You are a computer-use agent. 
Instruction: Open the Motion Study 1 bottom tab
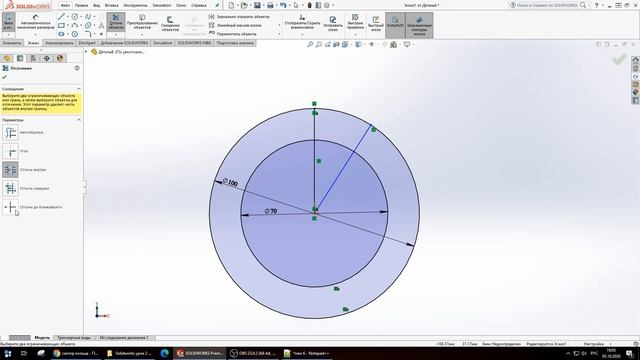[x=124, y=338]
